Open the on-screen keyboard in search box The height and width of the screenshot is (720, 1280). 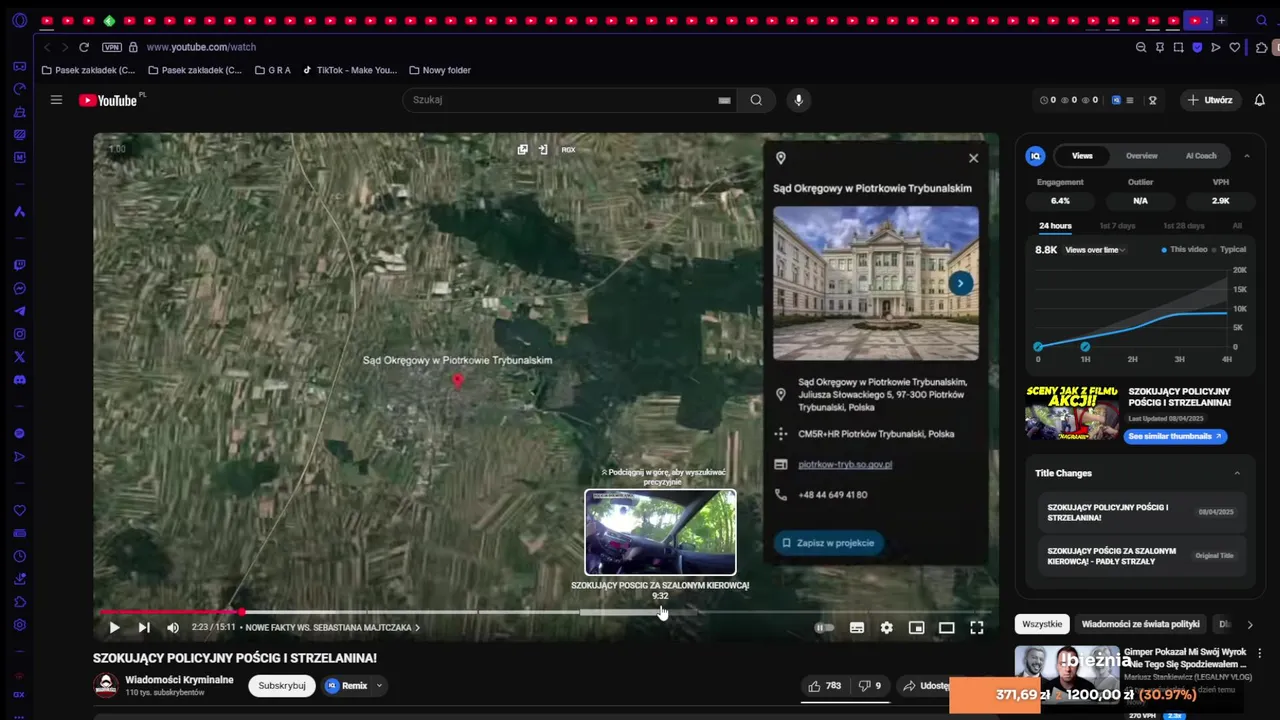724,100
